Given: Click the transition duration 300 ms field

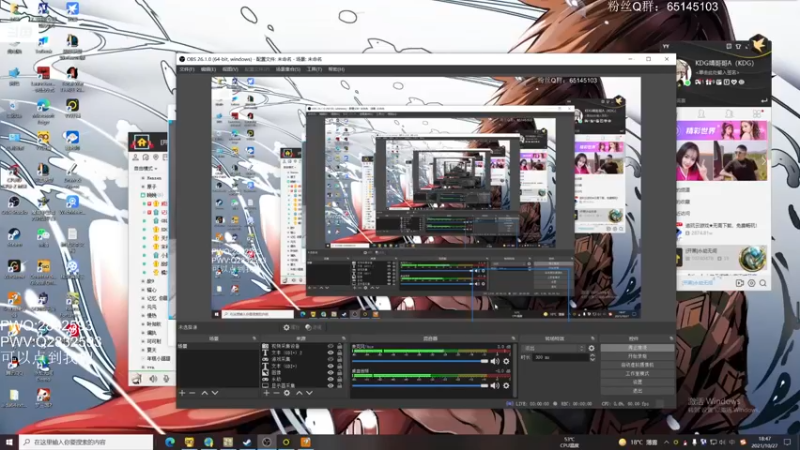Looking at the screenshot, I should pos(560,358).
